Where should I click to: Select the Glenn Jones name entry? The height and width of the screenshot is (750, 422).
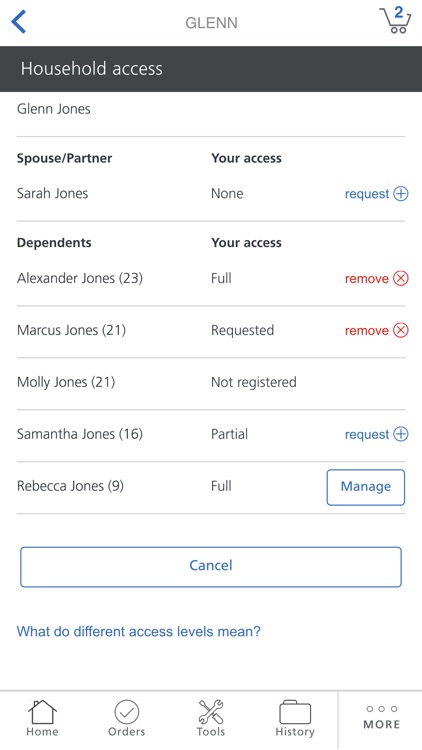pyautogui.click(x=54, y=109)
